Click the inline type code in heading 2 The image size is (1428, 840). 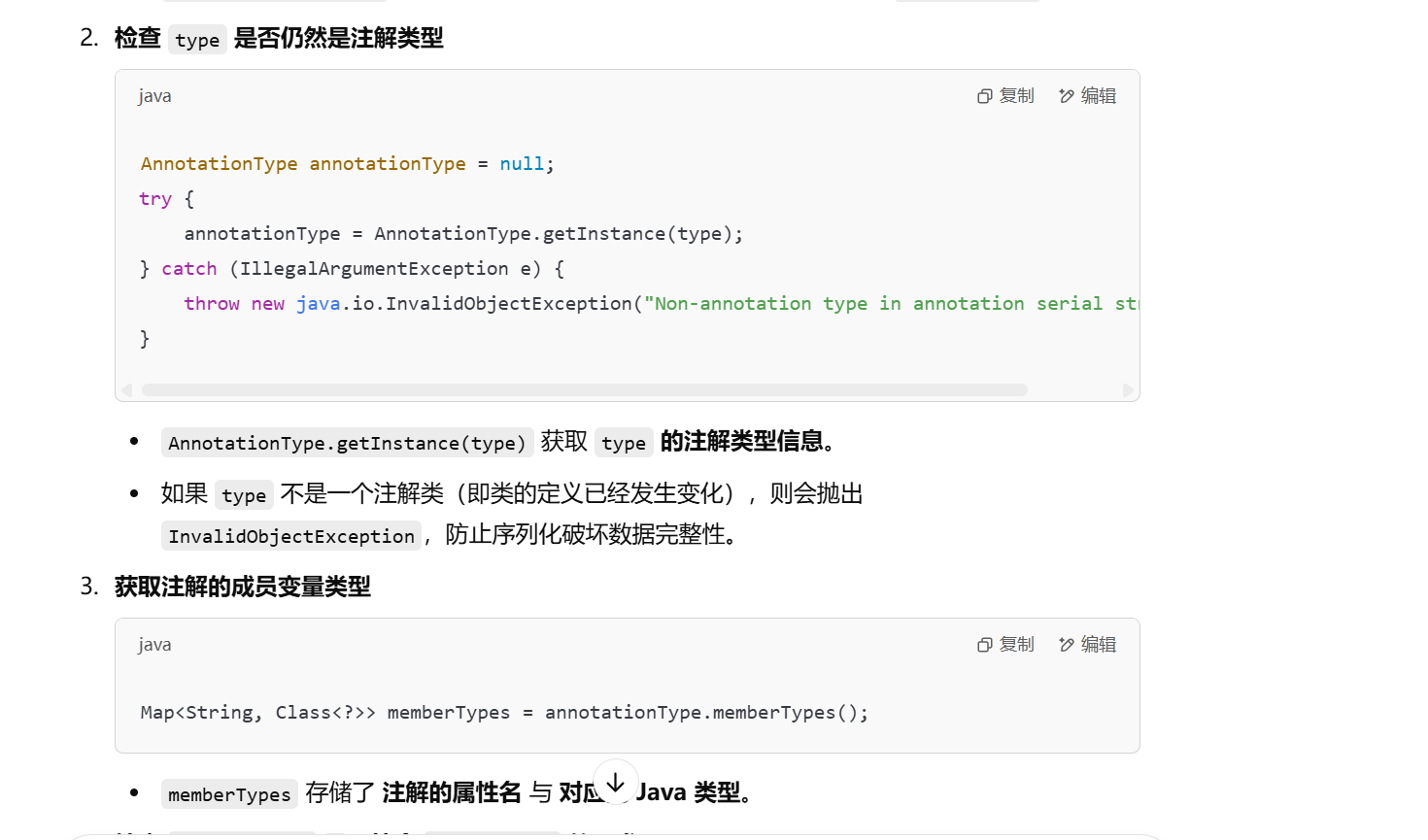click(197, 40)
